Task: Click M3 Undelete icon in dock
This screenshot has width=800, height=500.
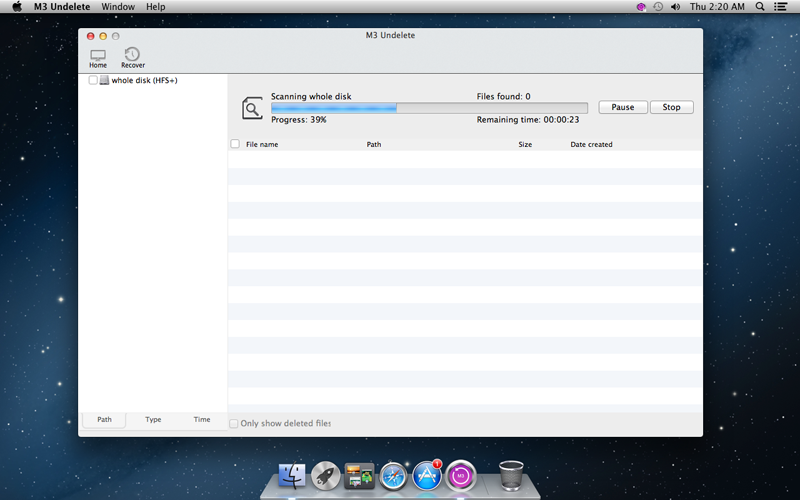Action: 461,475
